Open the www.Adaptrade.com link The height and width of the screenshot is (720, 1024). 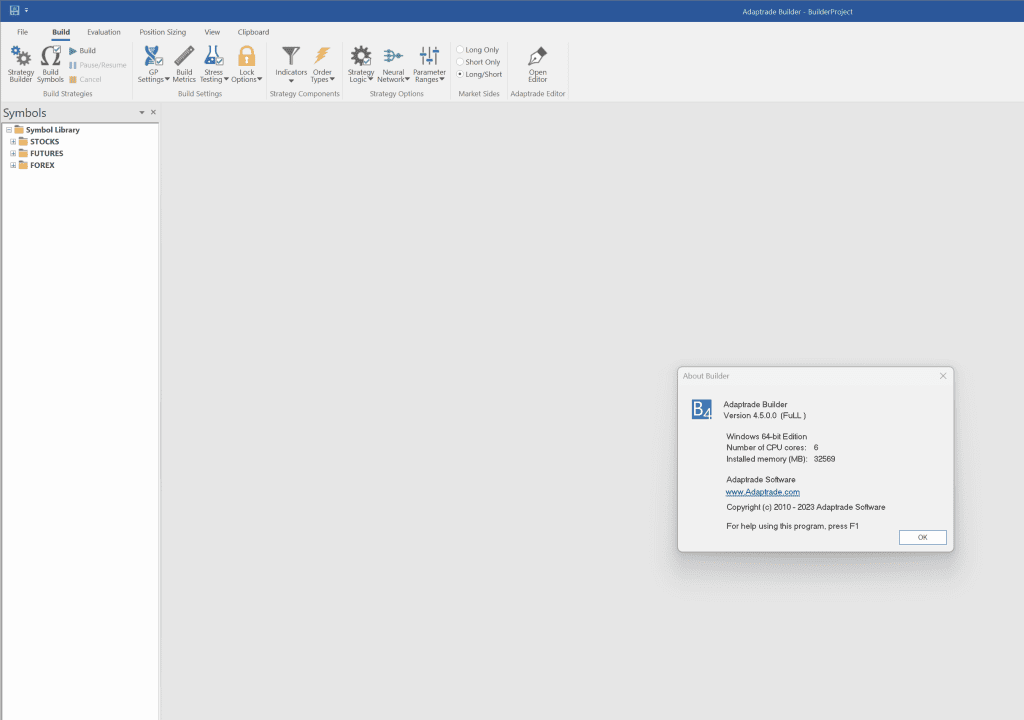[762, 492]
